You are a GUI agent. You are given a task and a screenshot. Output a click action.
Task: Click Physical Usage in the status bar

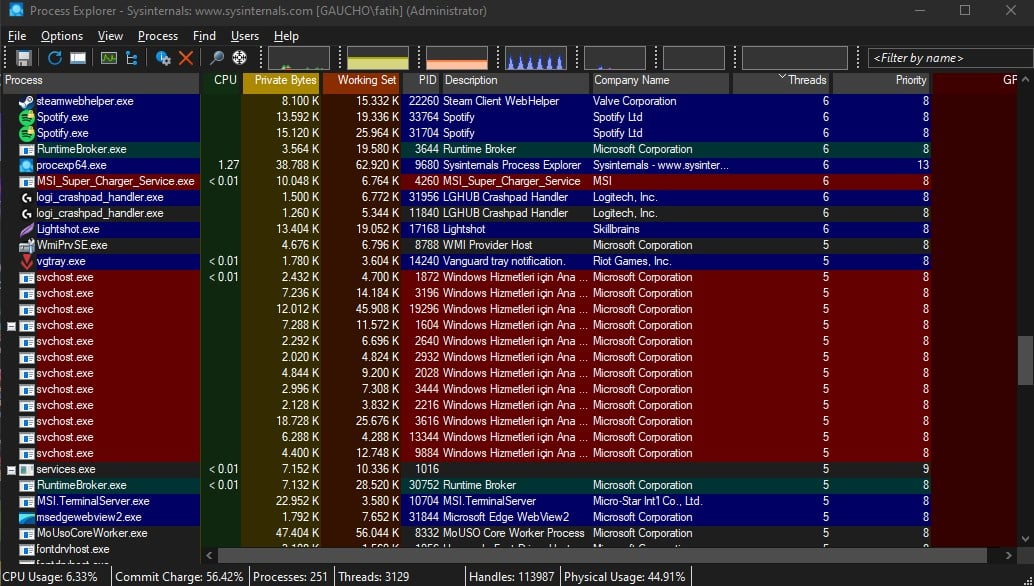pos(624,577)
